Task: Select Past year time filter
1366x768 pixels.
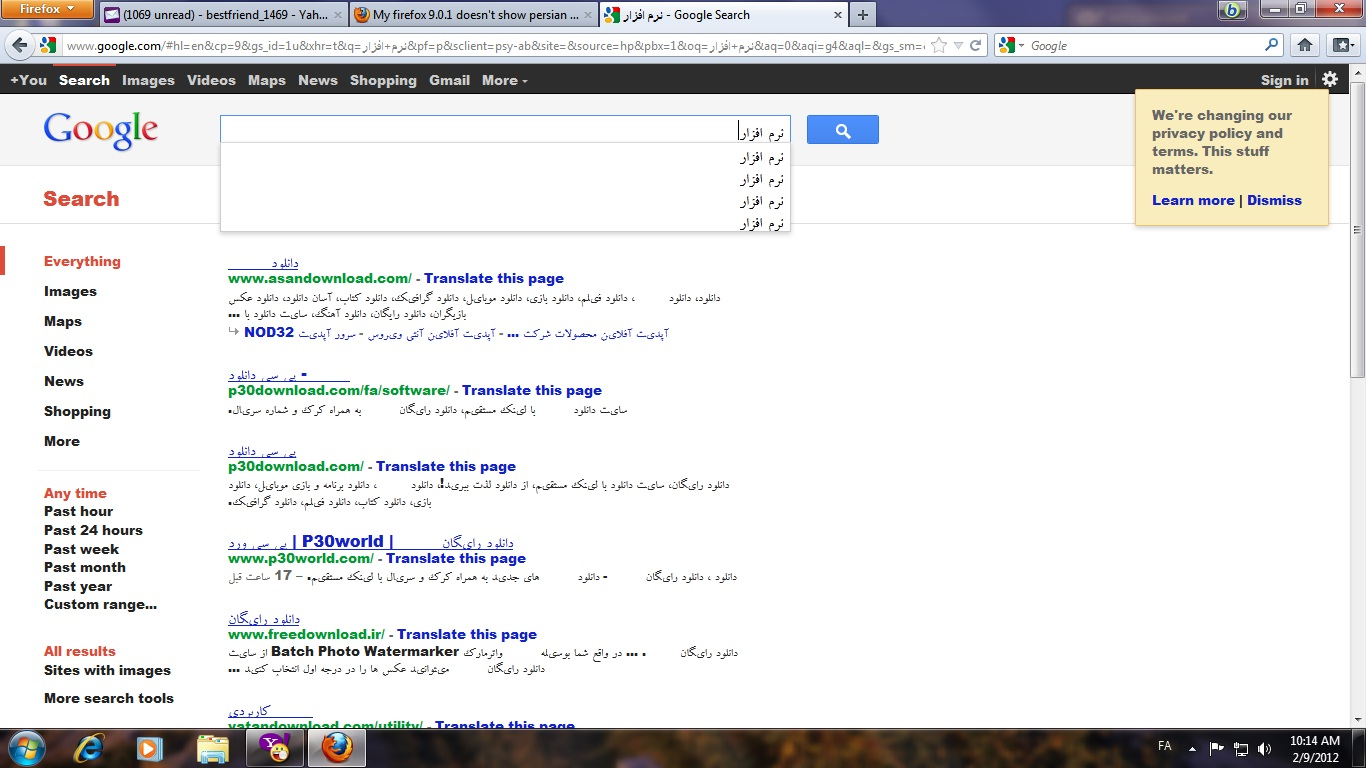Action: tap(78, 586)
